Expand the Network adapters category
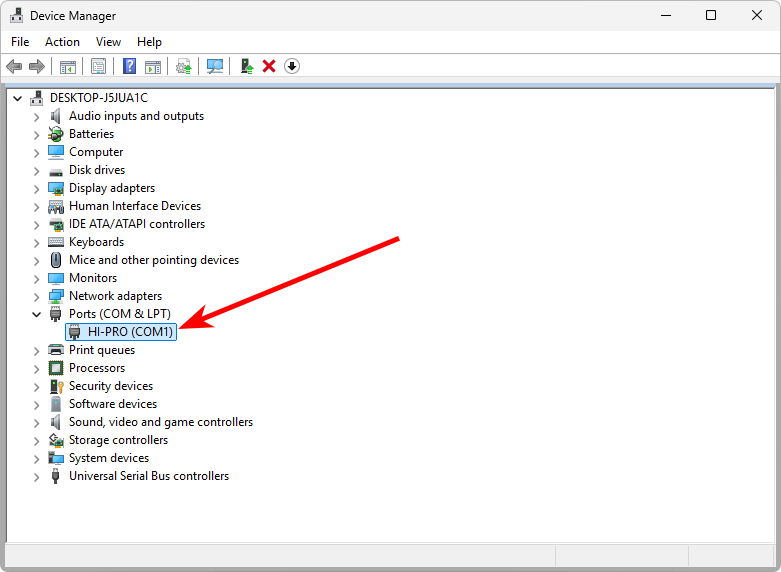781x572 pixels. (37, 296)
